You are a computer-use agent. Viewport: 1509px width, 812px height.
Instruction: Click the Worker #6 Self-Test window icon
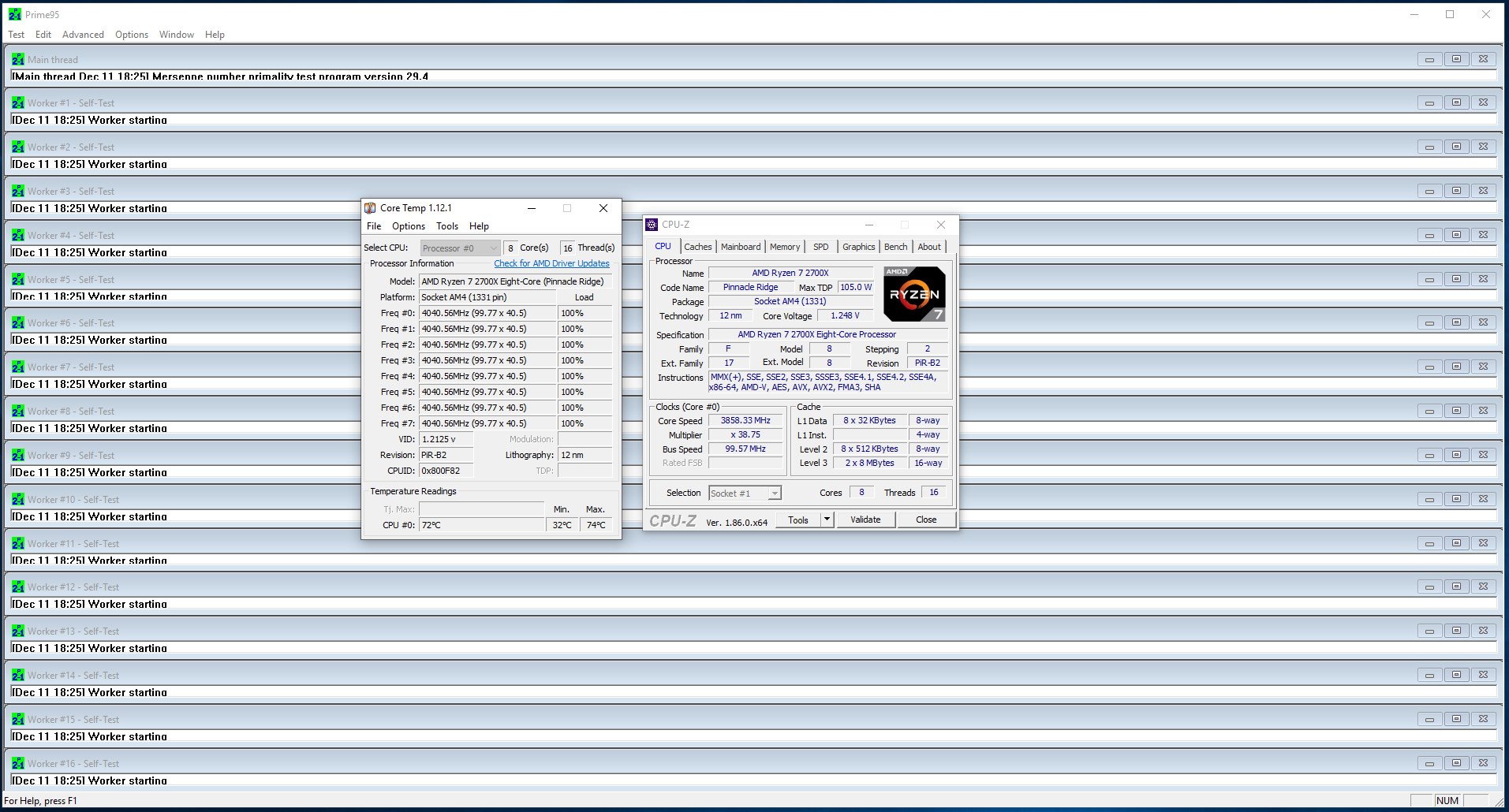tap(18, 322)
